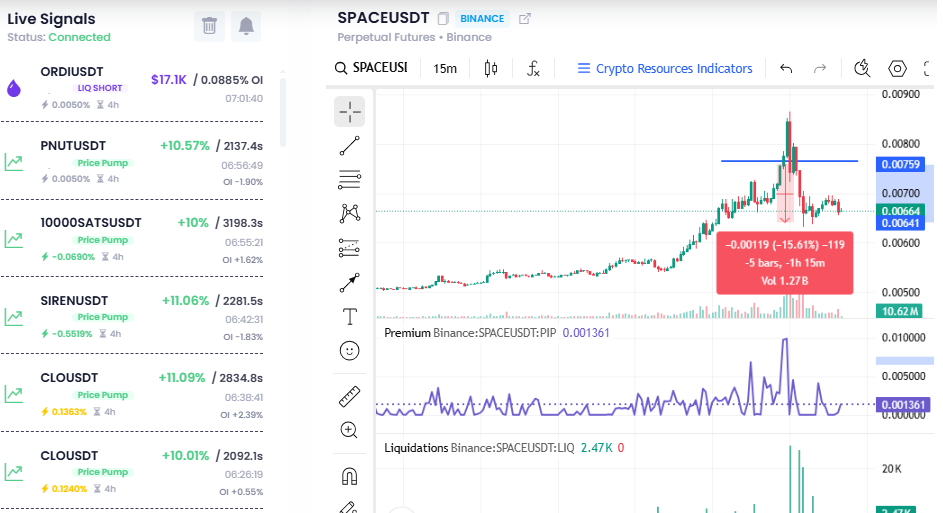
Task: Click Price Pump tag on SIRENUSDT
Action: pos(102,317)
